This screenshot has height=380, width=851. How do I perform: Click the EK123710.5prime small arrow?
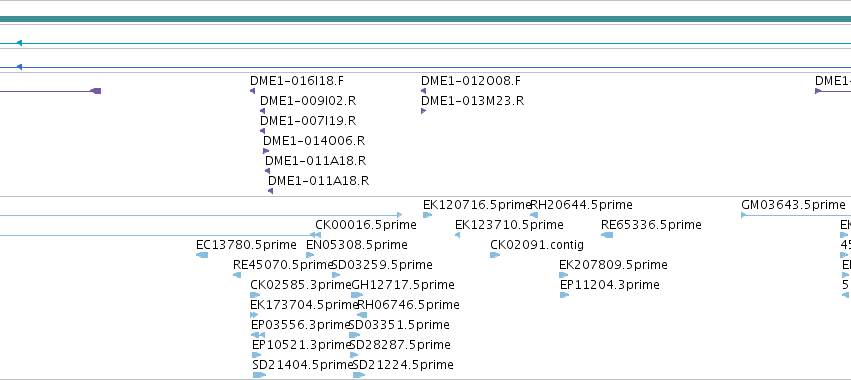(458, 235)
